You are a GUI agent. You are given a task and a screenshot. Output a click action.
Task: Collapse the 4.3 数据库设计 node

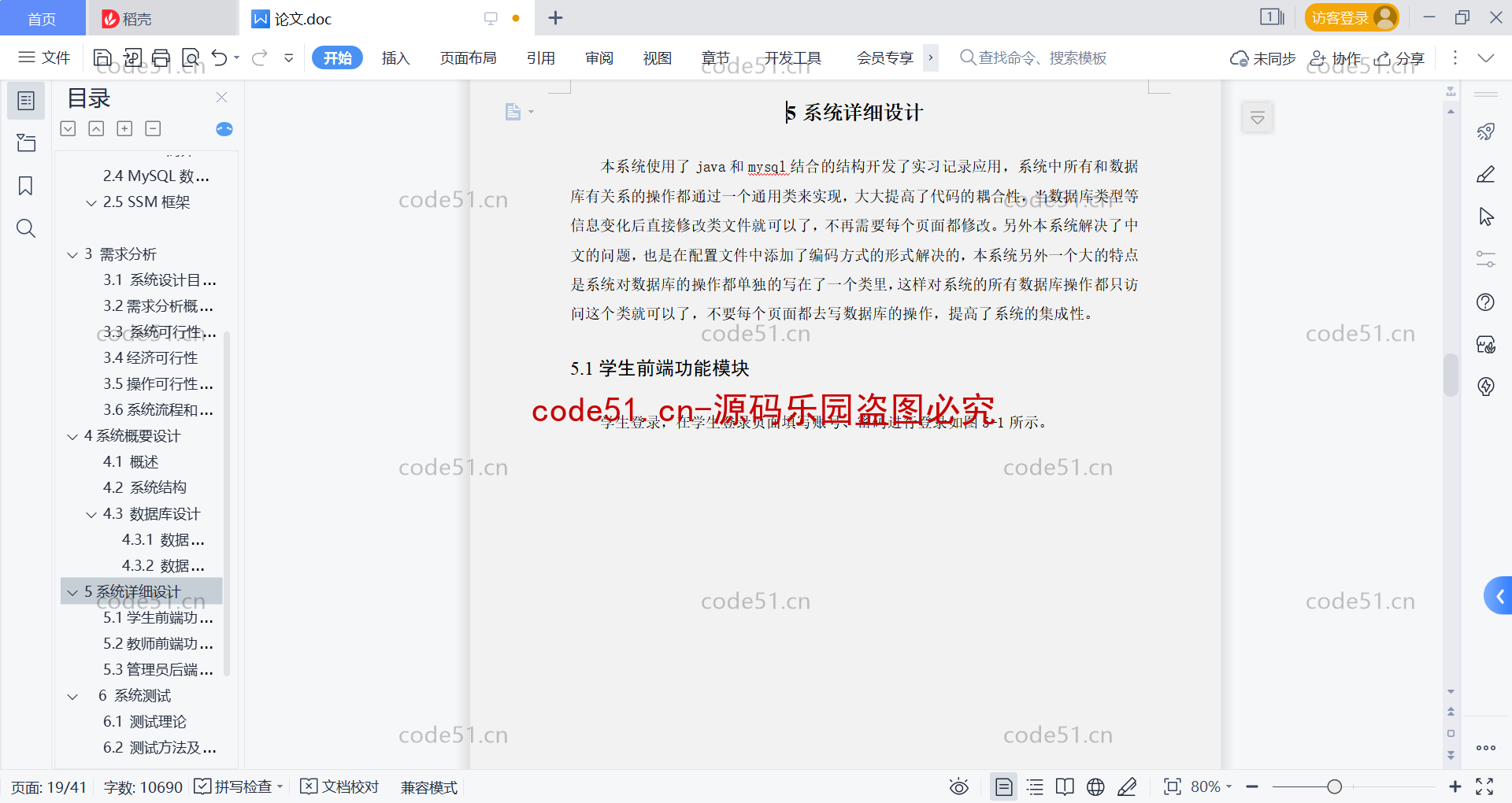[x=91, y=514]
